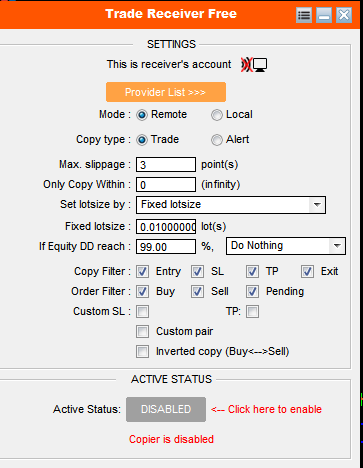Toggle the Exit copy filter checkbox
Screen dimensions: 363x468
[307, 272]
